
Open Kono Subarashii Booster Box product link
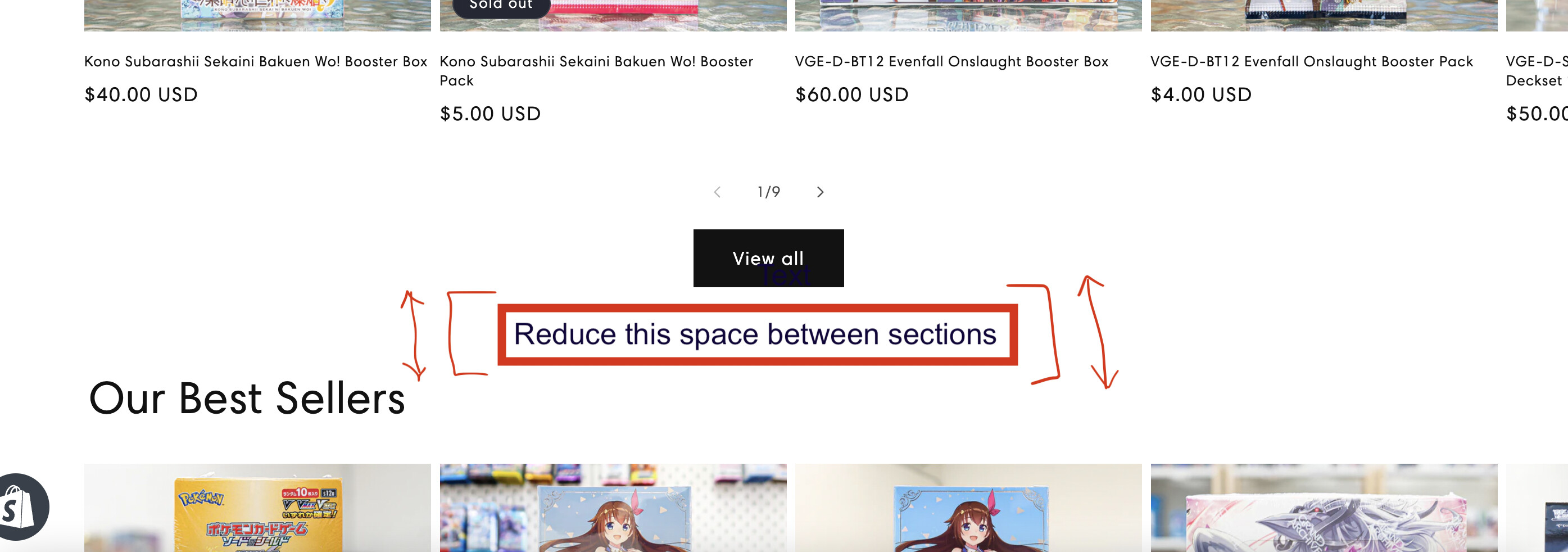256,61
